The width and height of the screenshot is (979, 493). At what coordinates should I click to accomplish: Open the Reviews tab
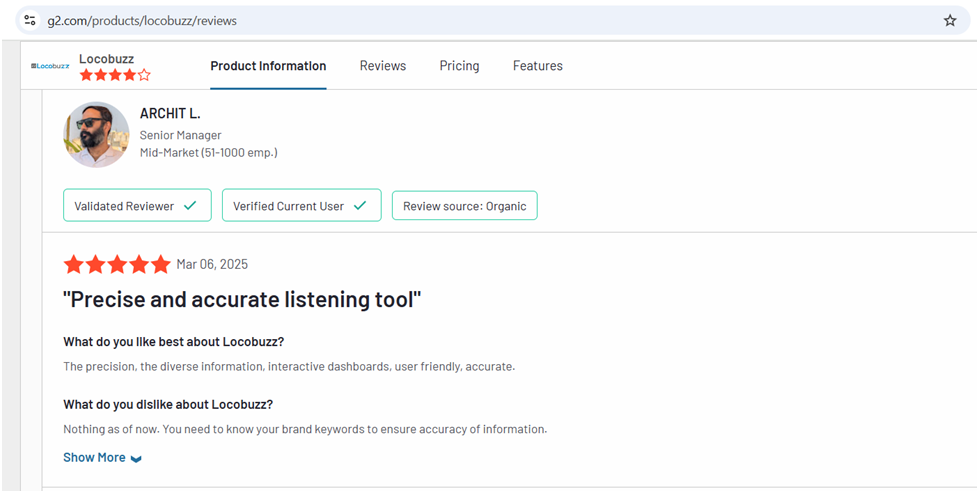tap(383, 66)
